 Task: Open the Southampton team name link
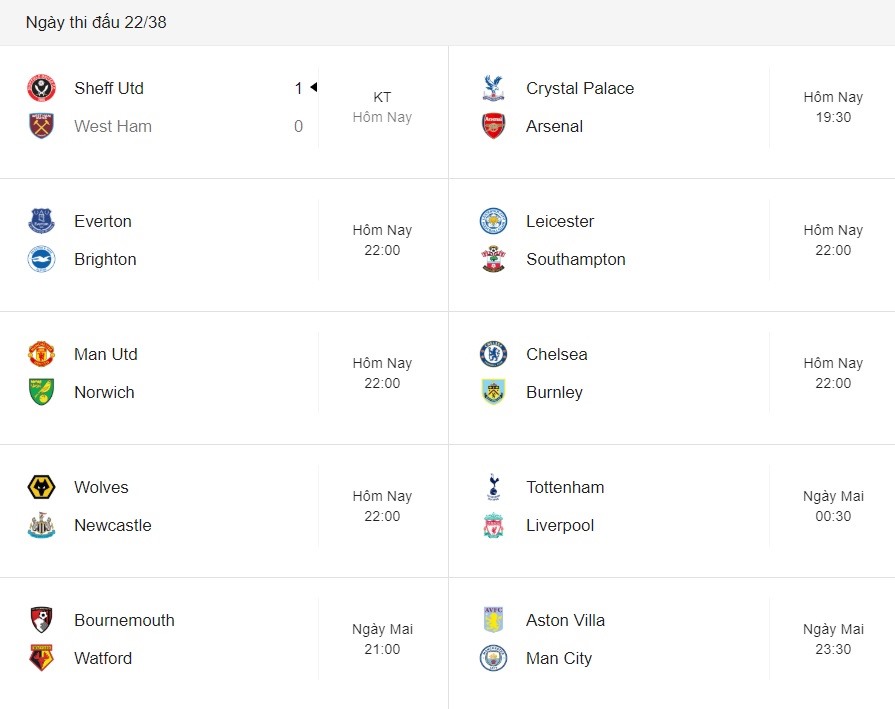(576, 259)
